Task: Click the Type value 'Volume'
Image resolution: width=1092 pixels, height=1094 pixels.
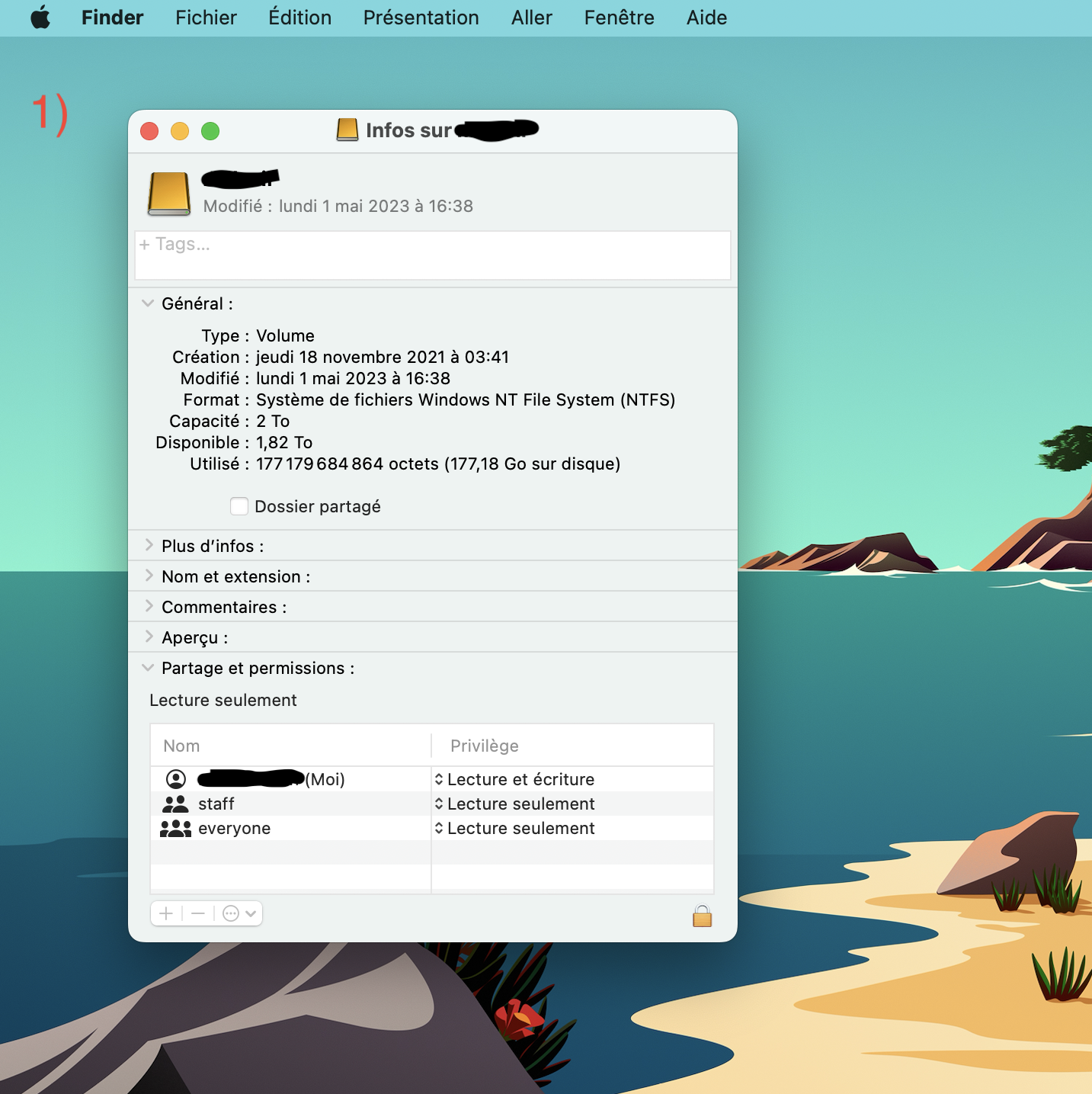Action: [285, 335]
